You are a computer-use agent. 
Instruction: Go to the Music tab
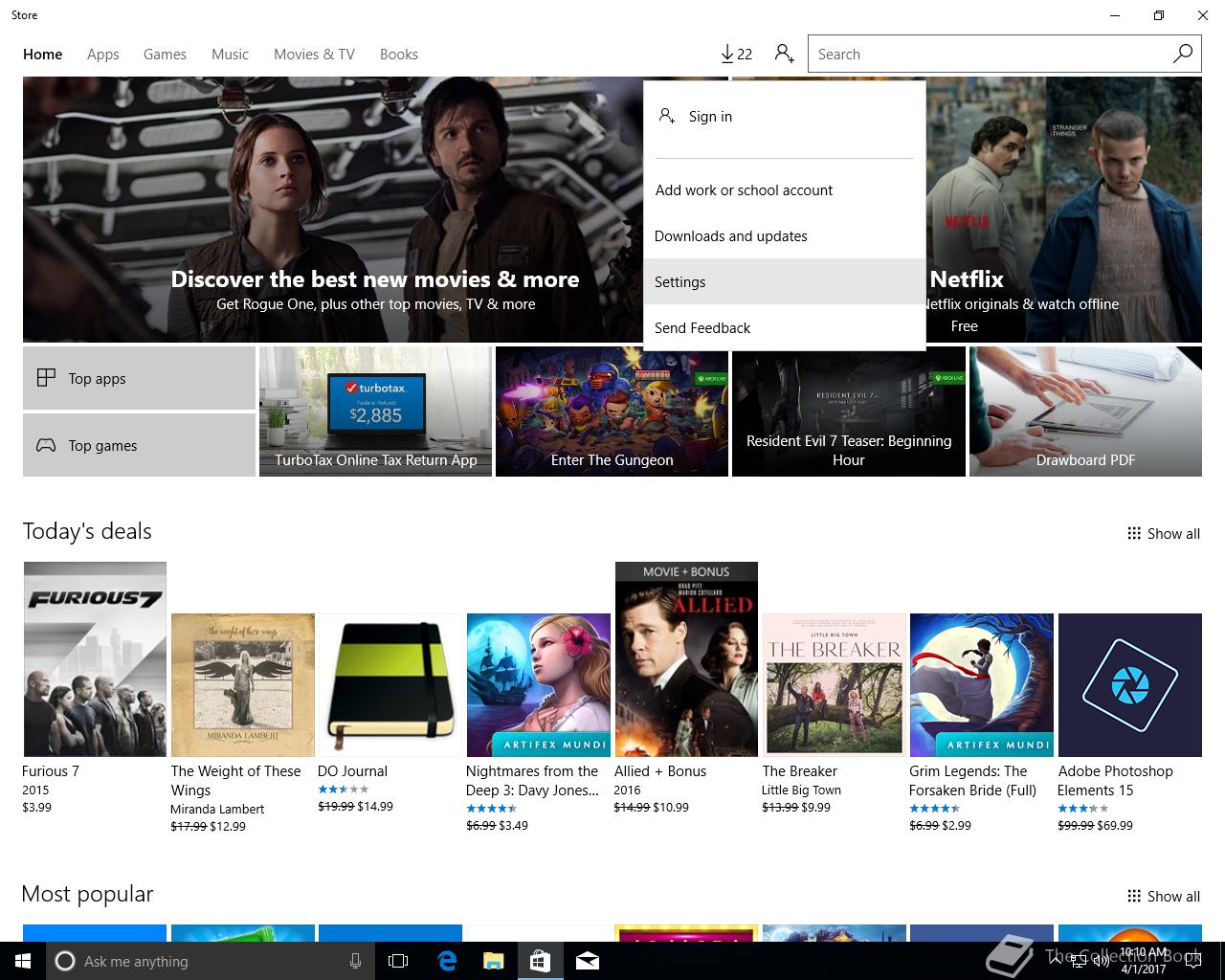pos(230,55)
